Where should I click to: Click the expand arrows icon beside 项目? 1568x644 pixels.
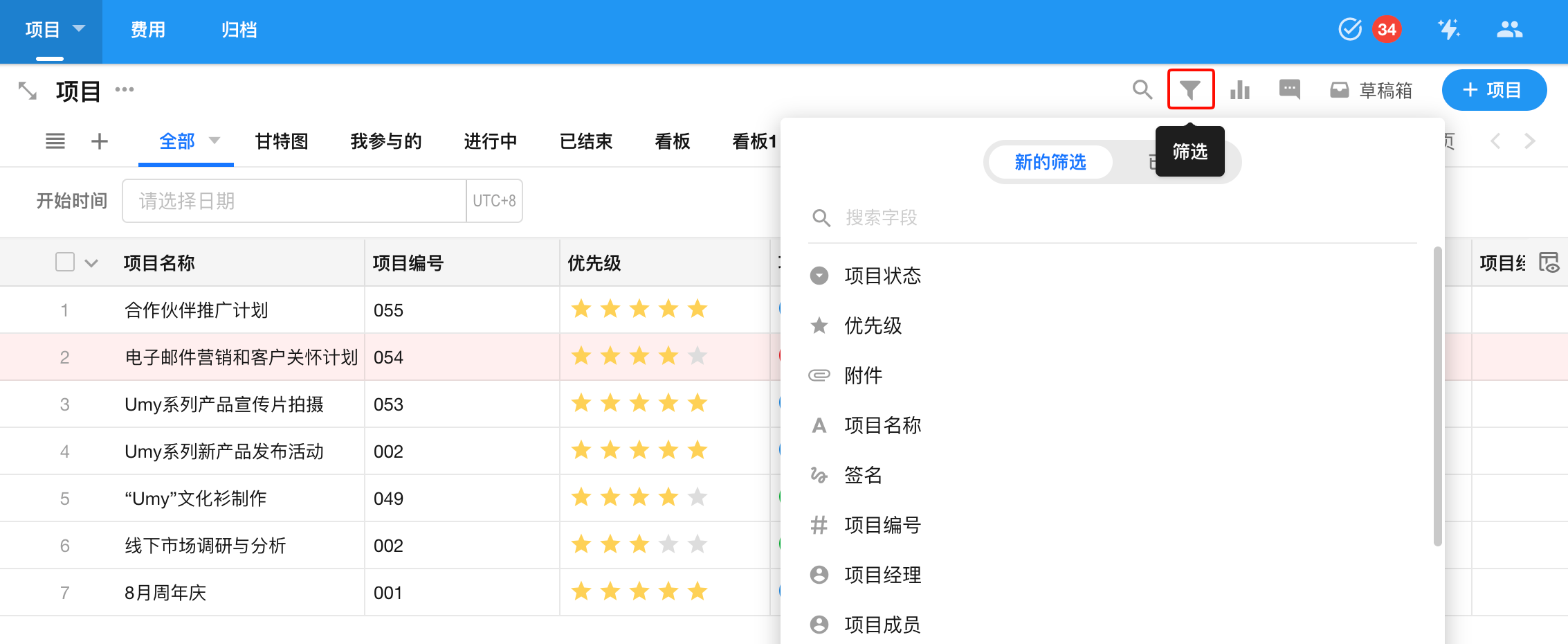28,91
